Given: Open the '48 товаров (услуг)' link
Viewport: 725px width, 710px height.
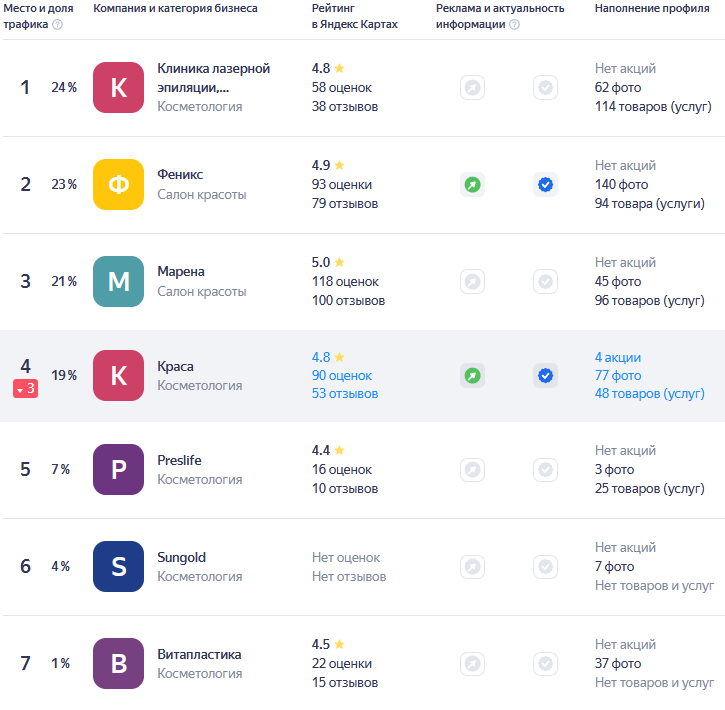Looking at the screenshot, I should 650,393.
